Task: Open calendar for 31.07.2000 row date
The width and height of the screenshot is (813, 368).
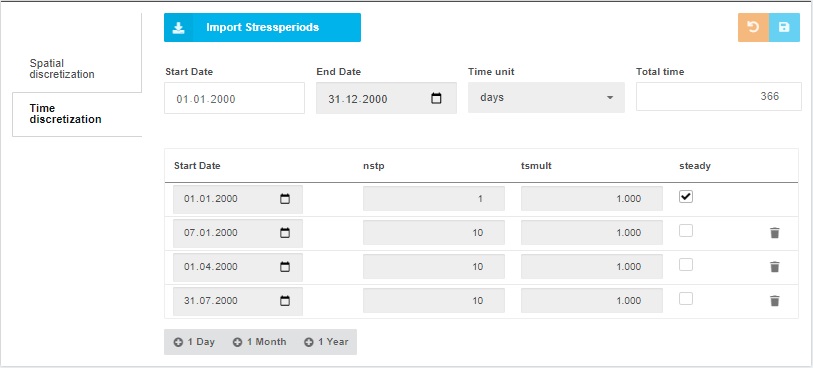Action: coord(285,301)
